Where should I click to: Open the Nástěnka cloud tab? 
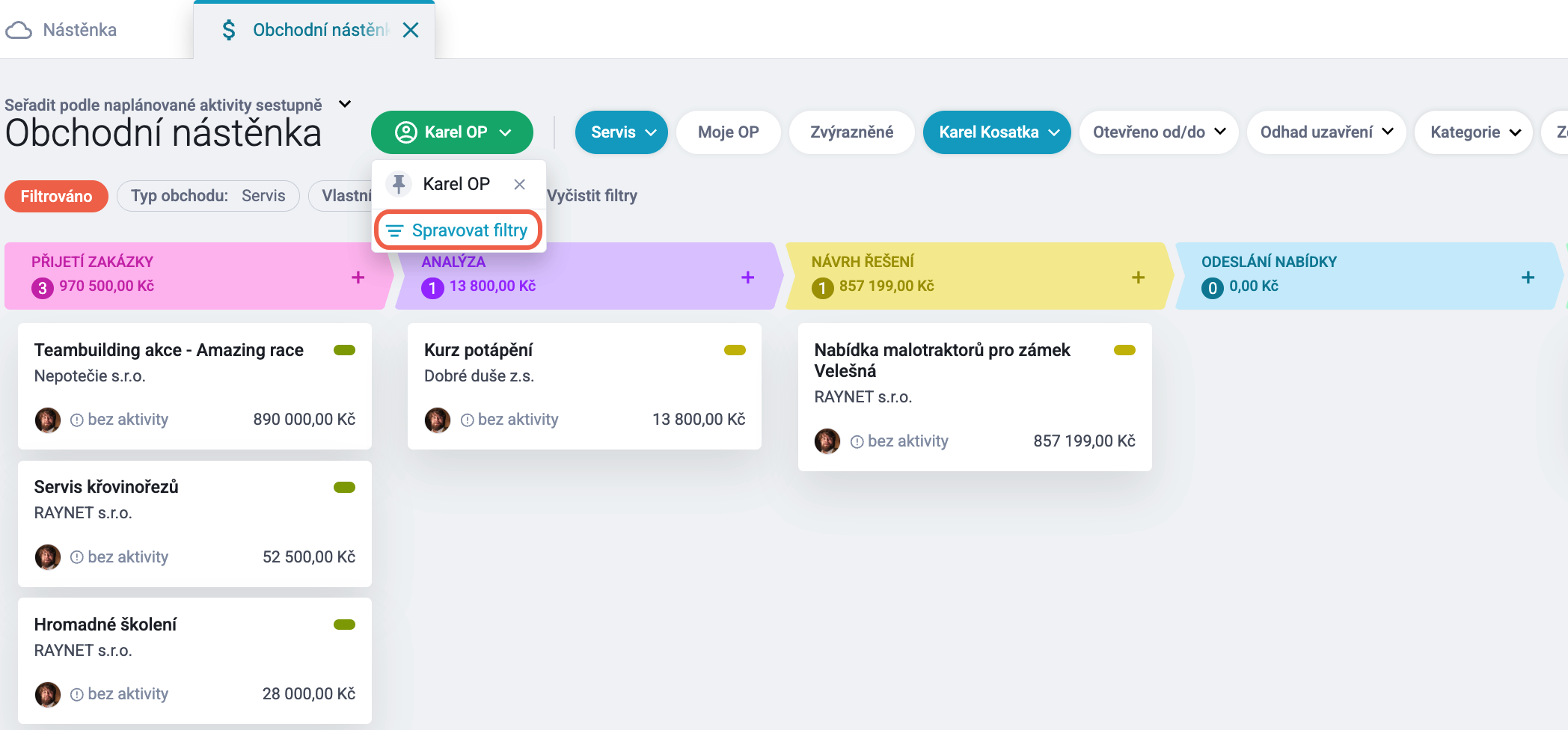(61, 30)
